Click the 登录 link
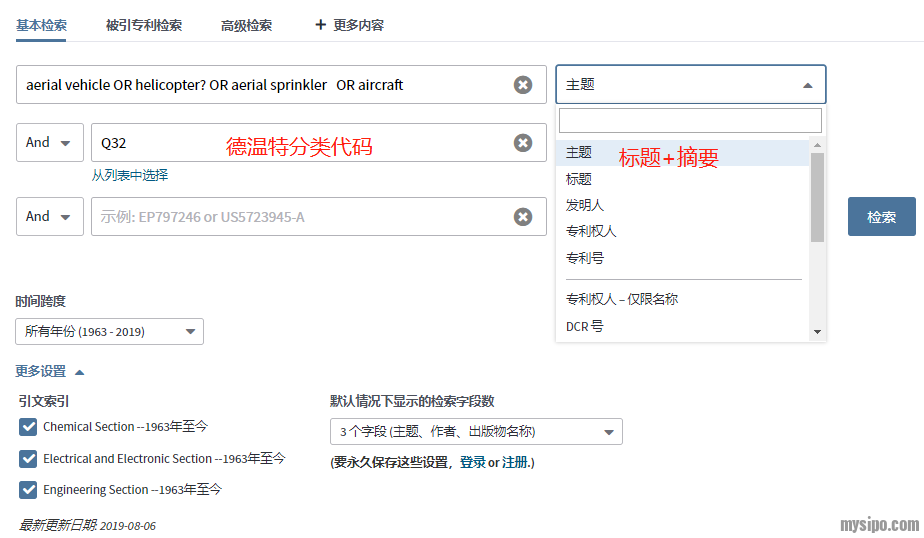 [473, 463]
